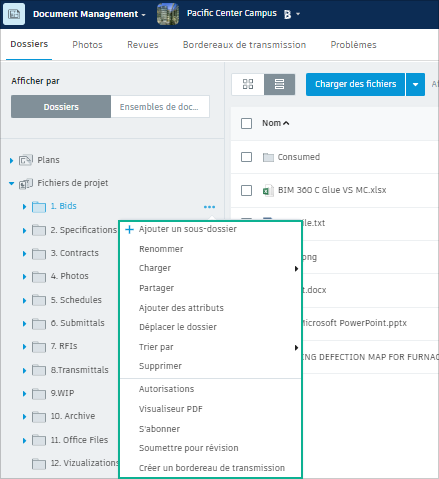This screenshot has height=479, width=439.
Task: Click the 8.Transmittals folder icon
Action: click(x=39, y=370)
